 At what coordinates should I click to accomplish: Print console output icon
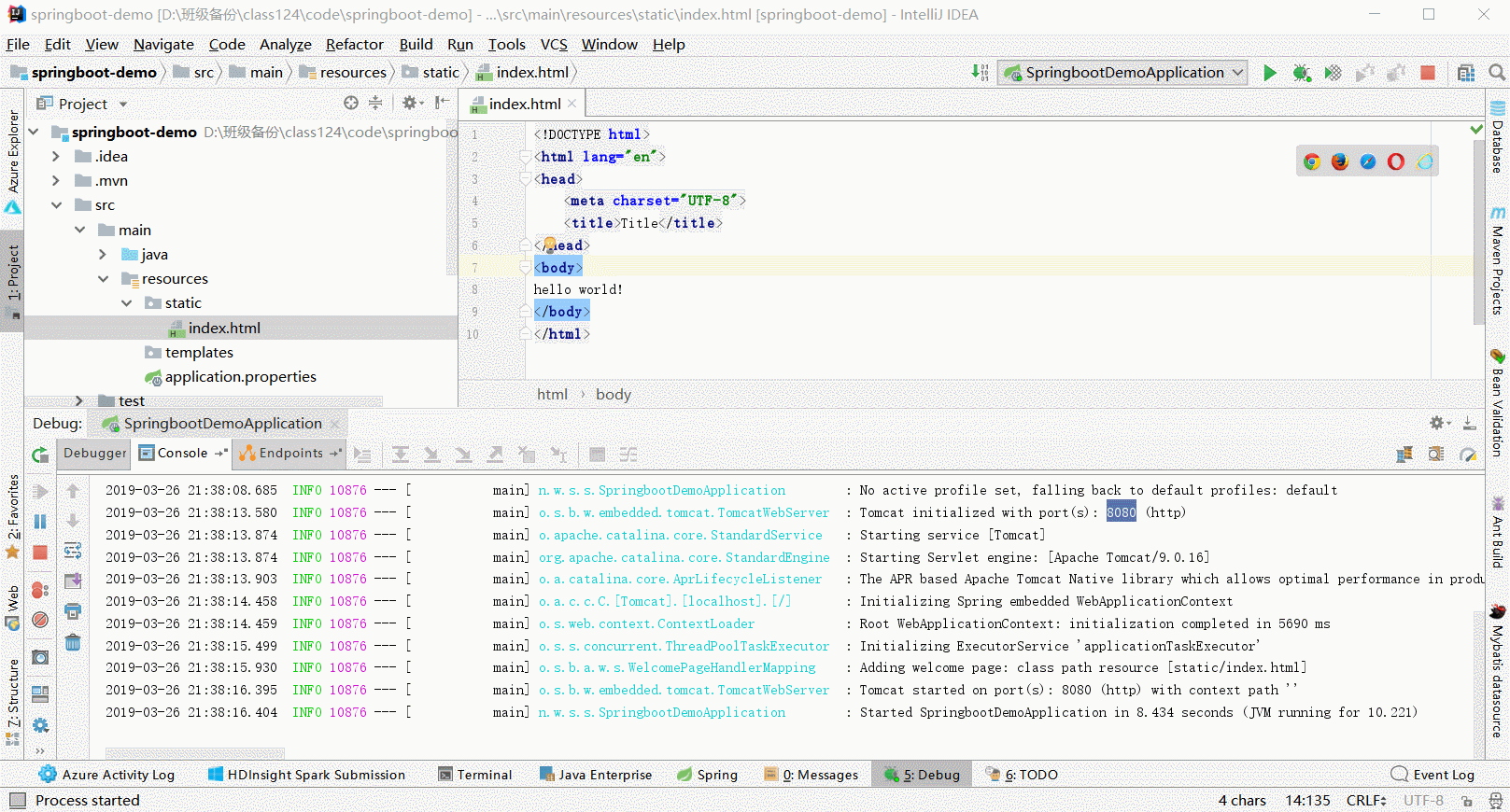coord(73,611)
